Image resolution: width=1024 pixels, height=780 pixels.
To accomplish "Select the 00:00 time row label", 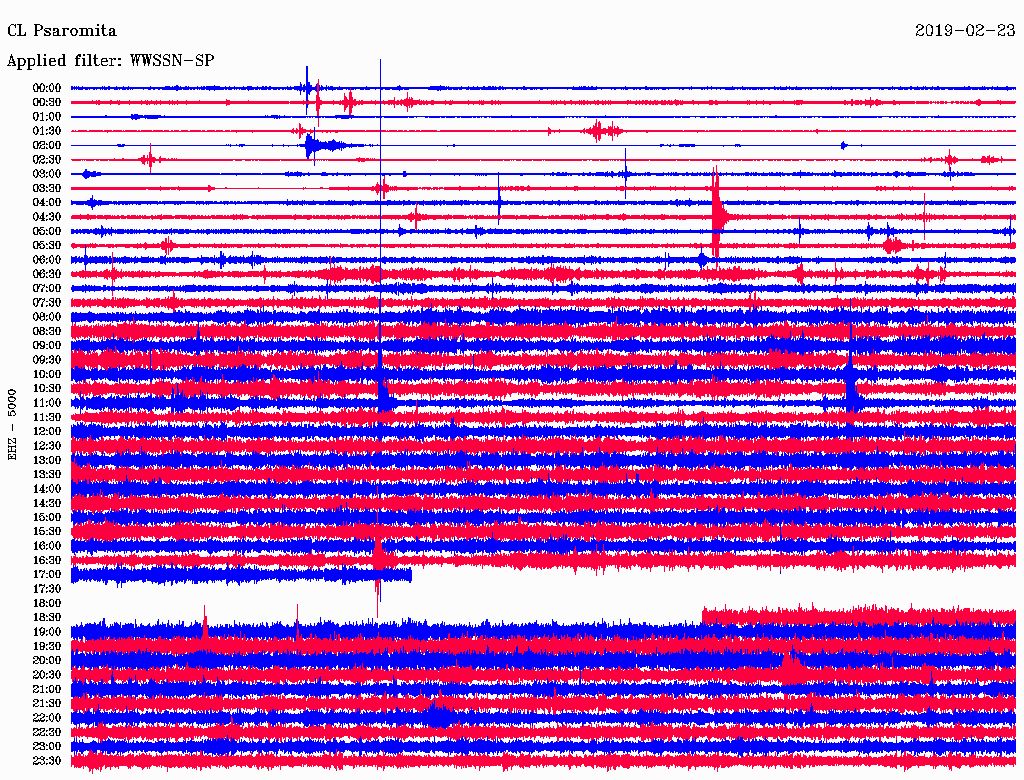I will [47, 88].
